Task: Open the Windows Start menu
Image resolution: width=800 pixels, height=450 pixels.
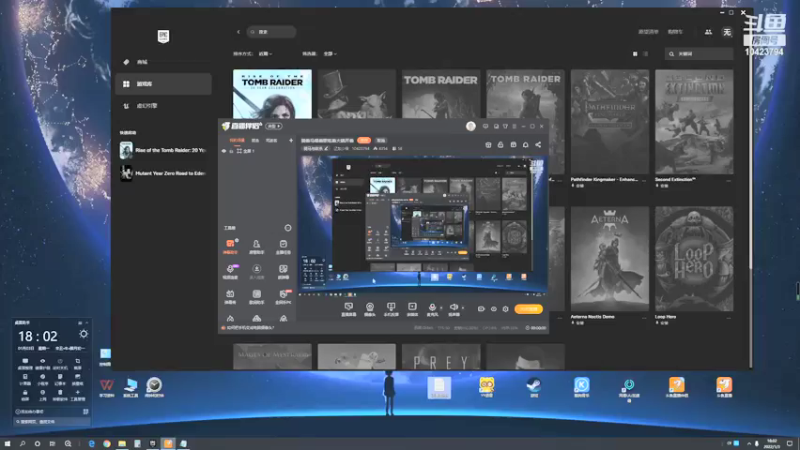Action: pyautogui.click(x=7, y=444)
